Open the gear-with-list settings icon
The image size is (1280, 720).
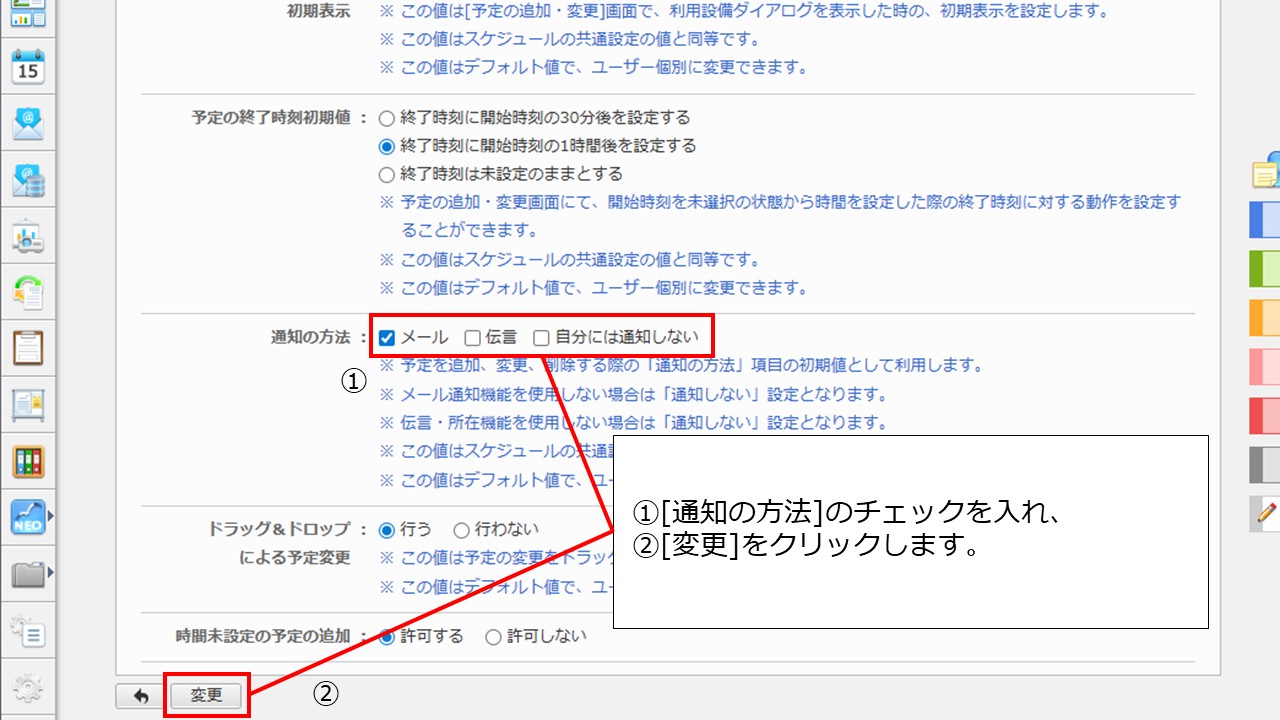pyautogui.click(x=28, y=631)
